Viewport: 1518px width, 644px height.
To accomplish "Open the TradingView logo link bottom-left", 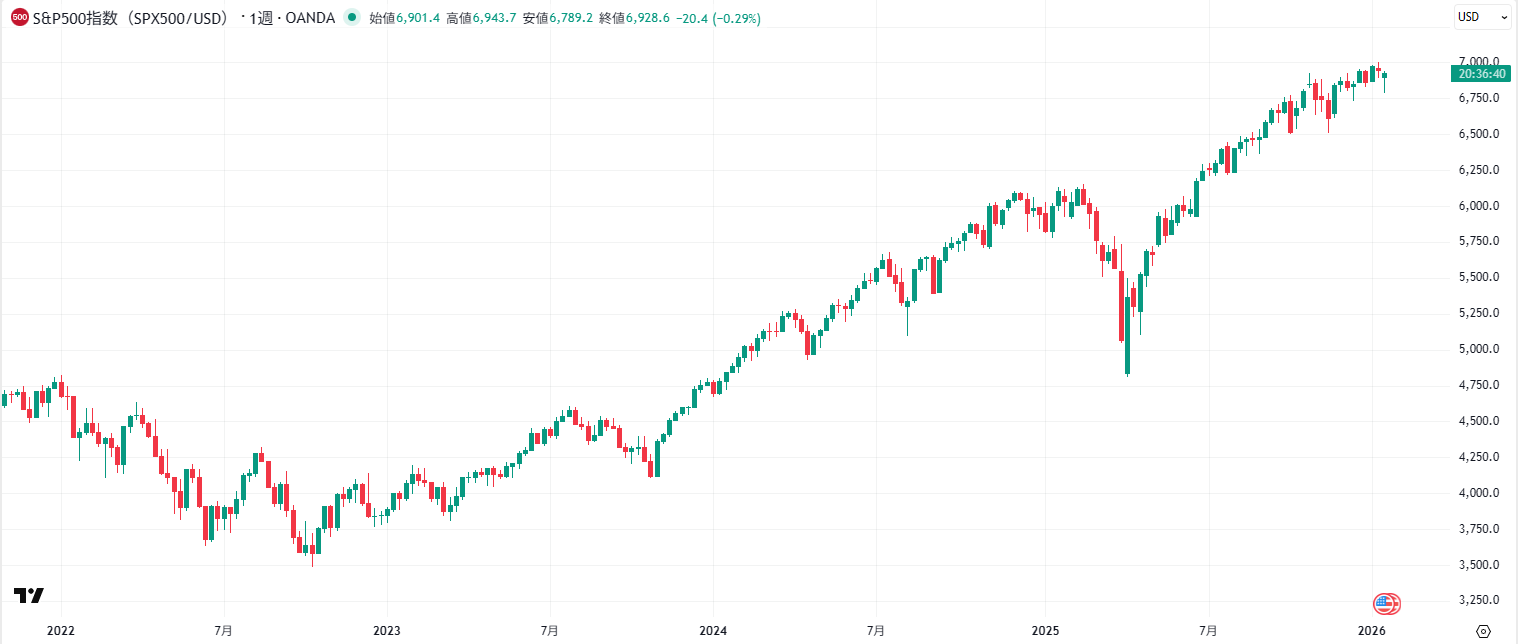I will point(27,594).
